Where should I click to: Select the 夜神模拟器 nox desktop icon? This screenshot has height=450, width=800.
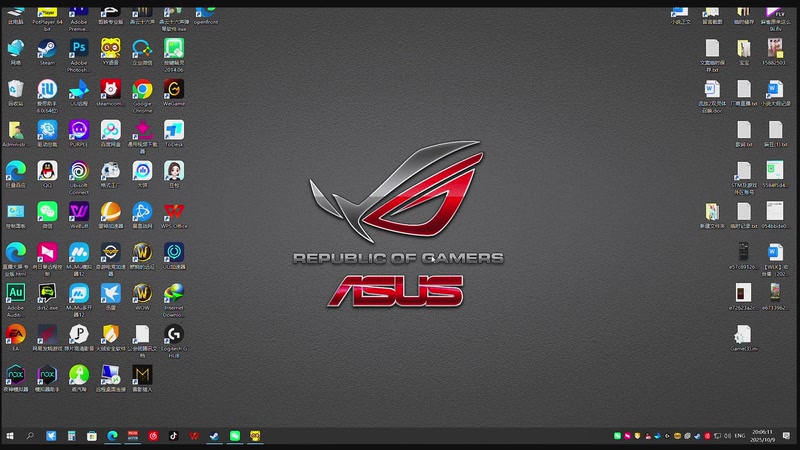(15, 378)
